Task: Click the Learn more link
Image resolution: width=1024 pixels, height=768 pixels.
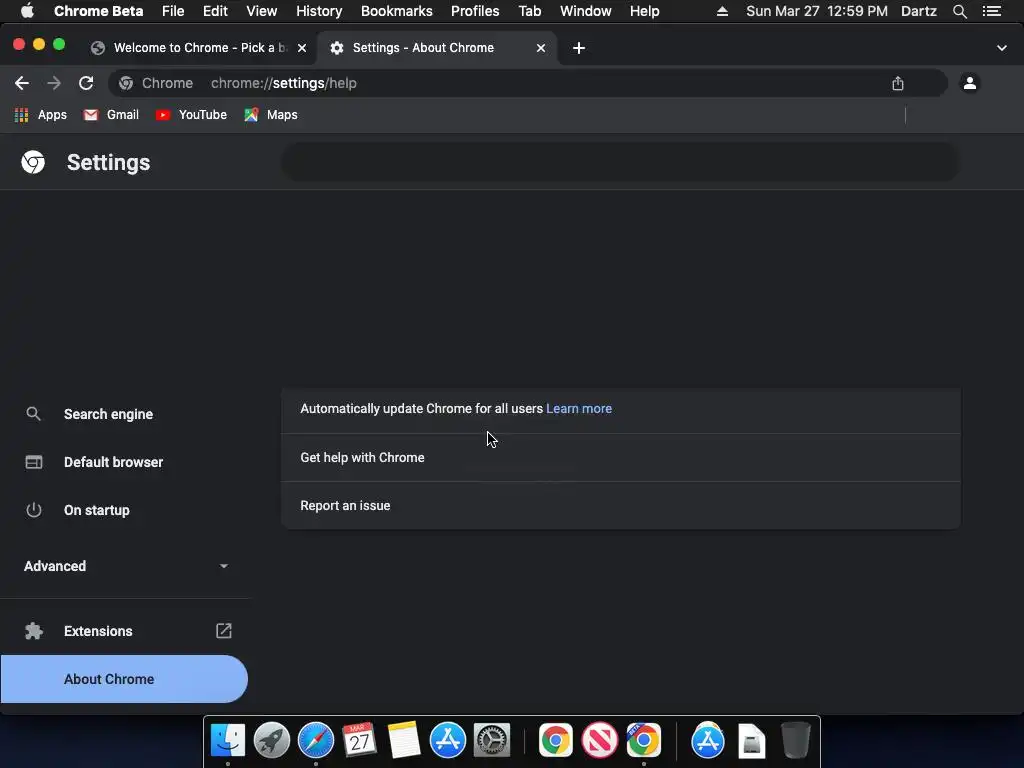Action: (579, 409)
